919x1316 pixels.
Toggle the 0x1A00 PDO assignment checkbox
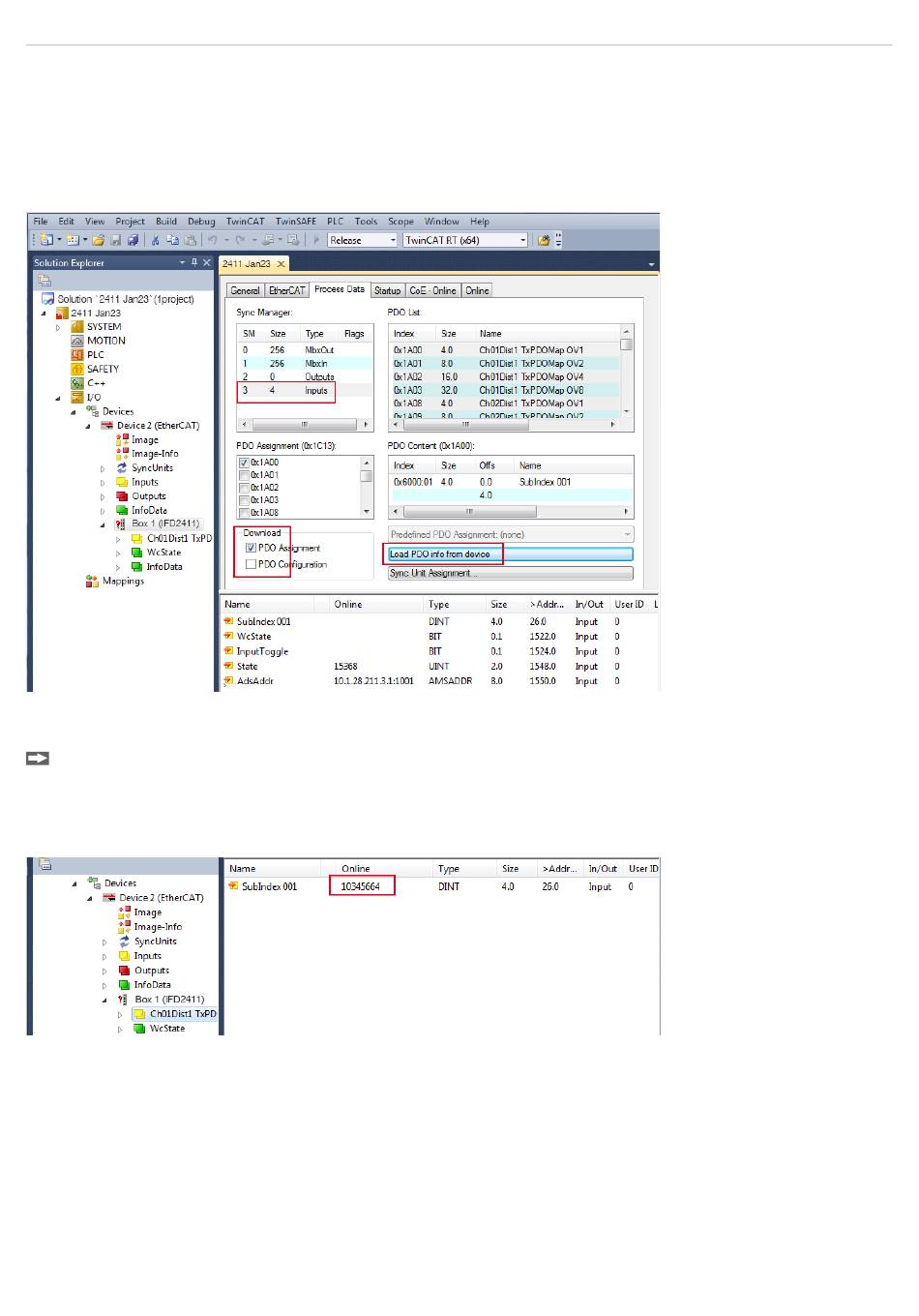tap(244, 463)
